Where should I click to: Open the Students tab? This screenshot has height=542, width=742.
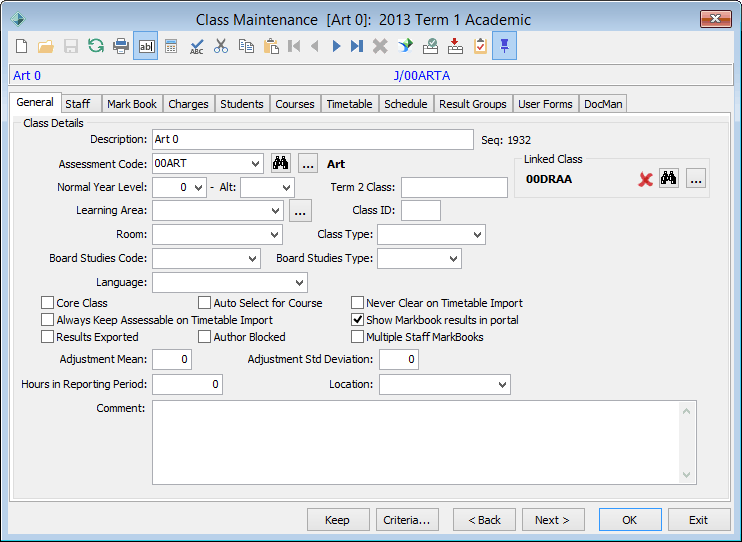242,104
